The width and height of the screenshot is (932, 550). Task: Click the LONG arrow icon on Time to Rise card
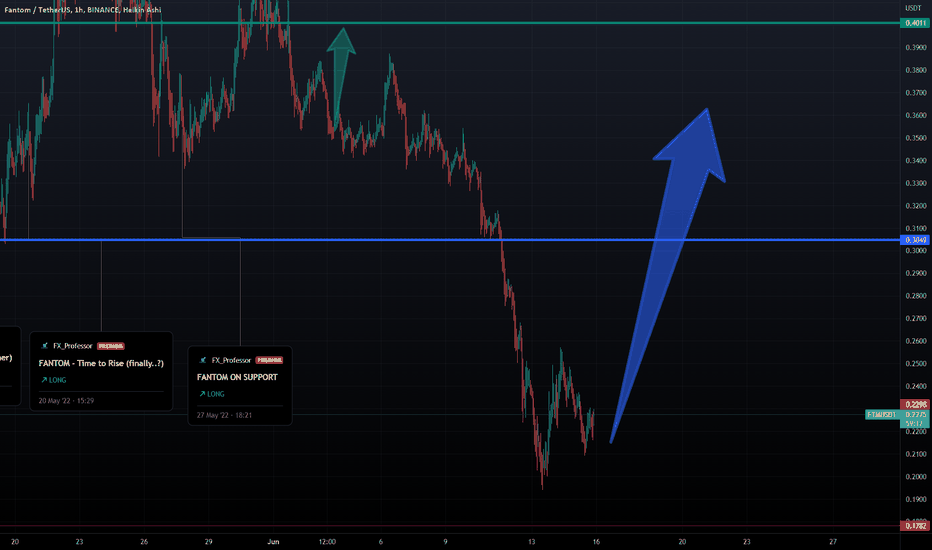[44, 379]
